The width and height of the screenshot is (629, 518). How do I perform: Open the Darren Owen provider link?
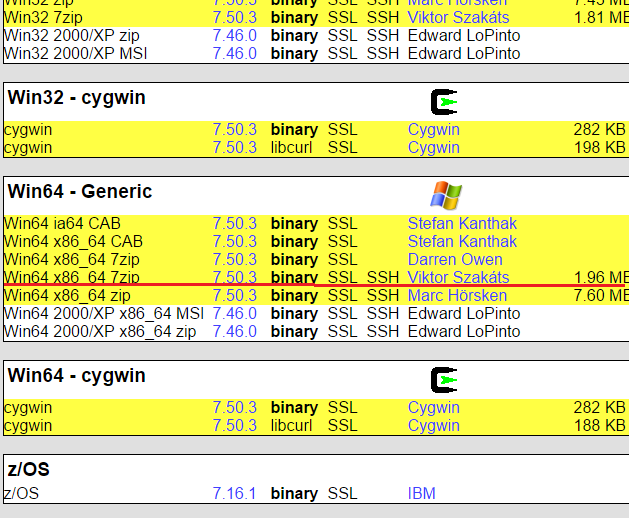point(455,260)
